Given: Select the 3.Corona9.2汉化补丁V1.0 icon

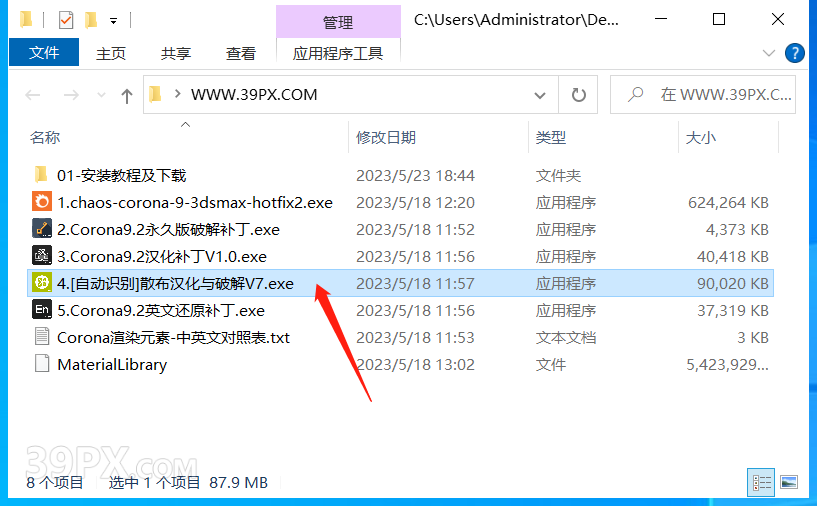Looking at the screenshot, I should pos(42,256).
